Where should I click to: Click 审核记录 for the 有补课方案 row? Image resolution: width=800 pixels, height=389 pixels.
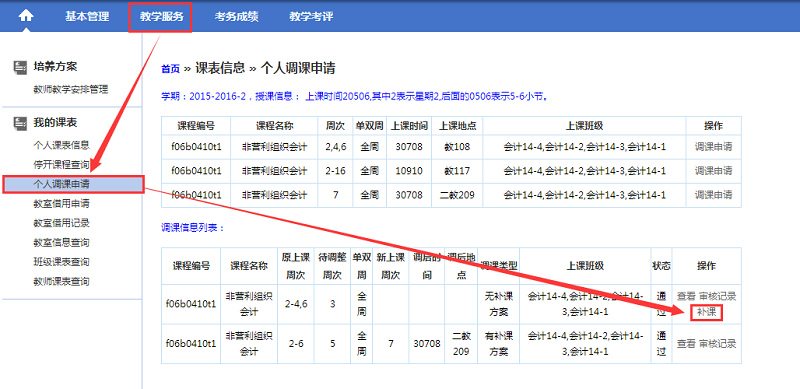[x=717, y=344]
